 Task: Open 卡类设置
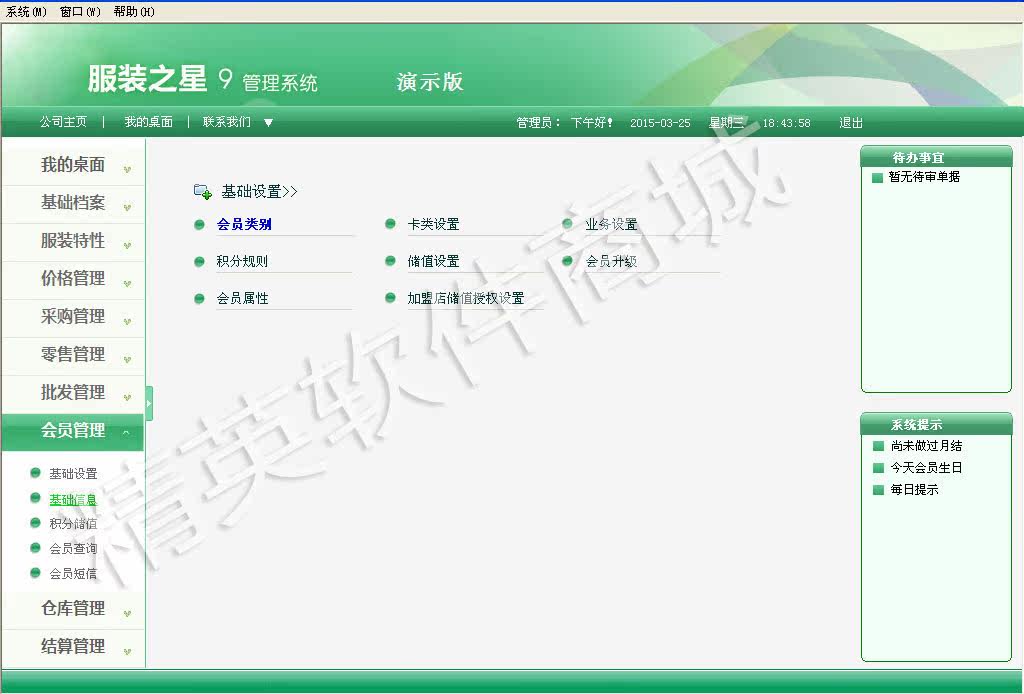tap(434, 225)
